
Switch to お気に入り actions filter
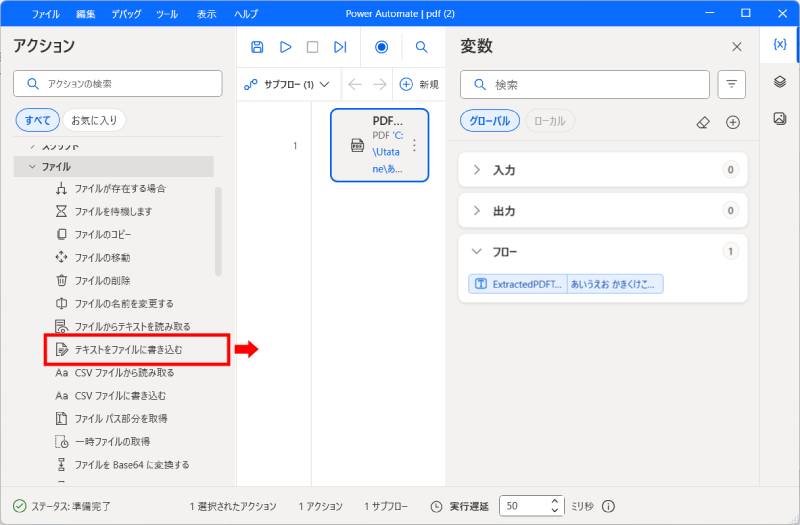[94, 120]
